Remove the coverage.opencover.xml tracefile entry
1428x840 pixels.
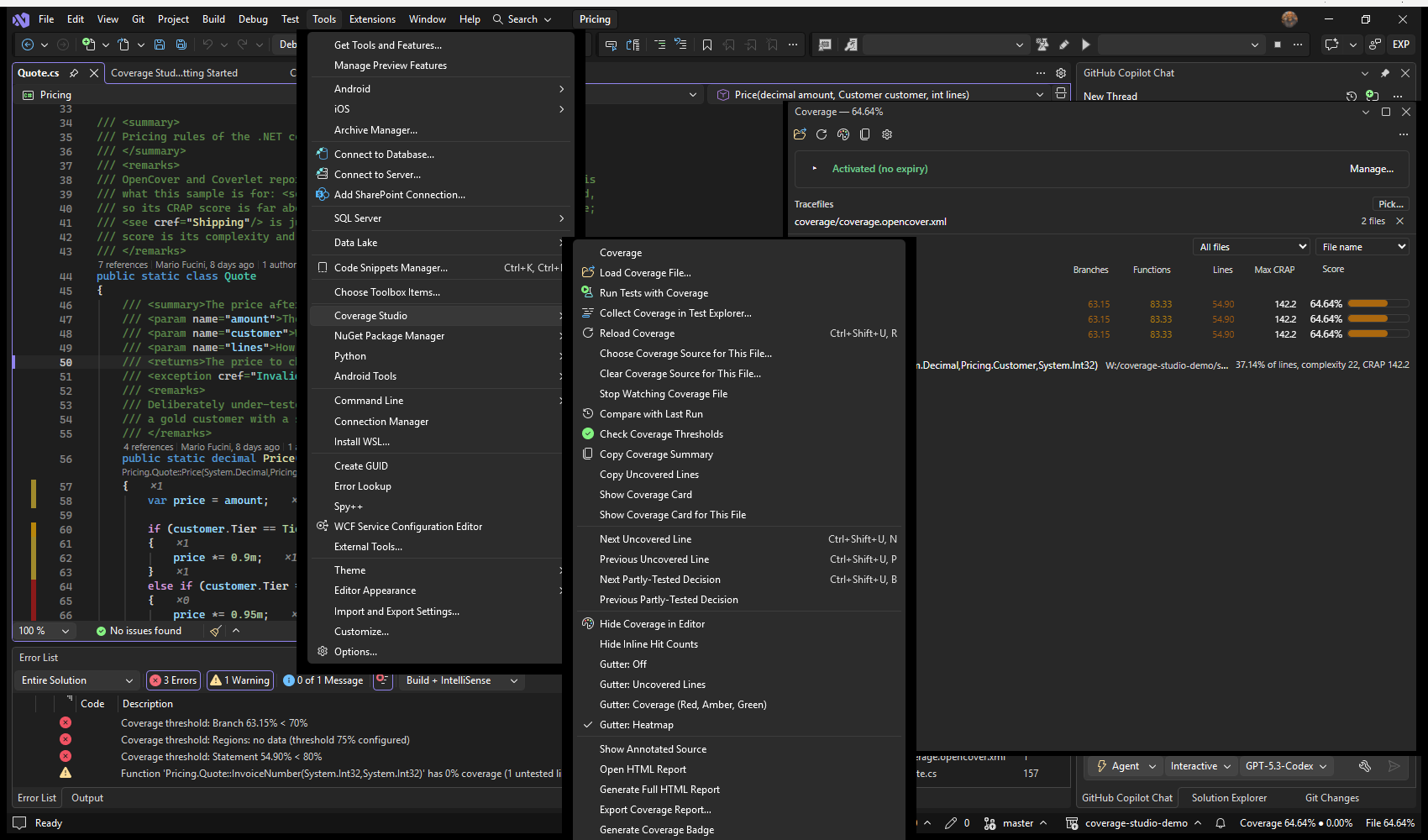(1399, 221)
